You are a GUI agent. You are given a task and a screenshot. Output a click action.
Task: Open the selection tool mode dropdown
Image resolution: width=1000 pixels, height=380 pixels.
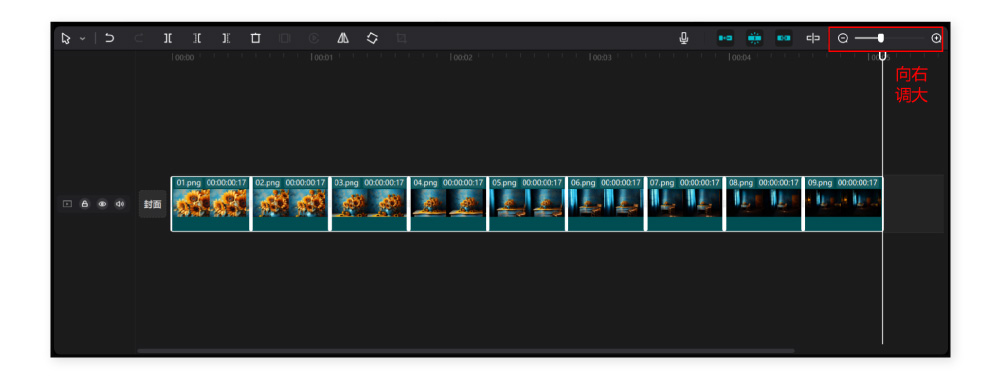(x=82, y=39)
